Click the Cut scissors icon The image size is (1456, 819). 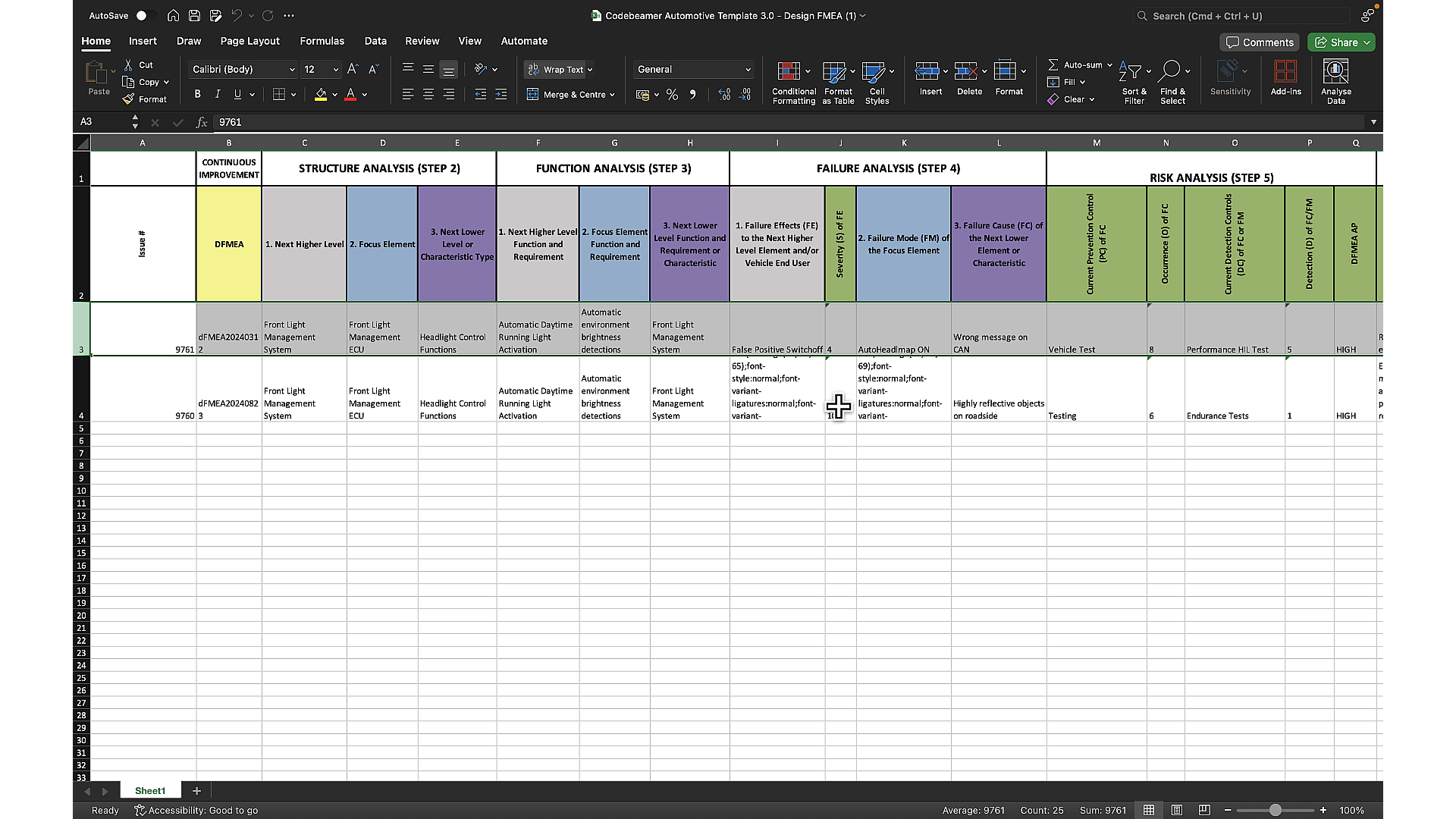[x=128, y=65]
